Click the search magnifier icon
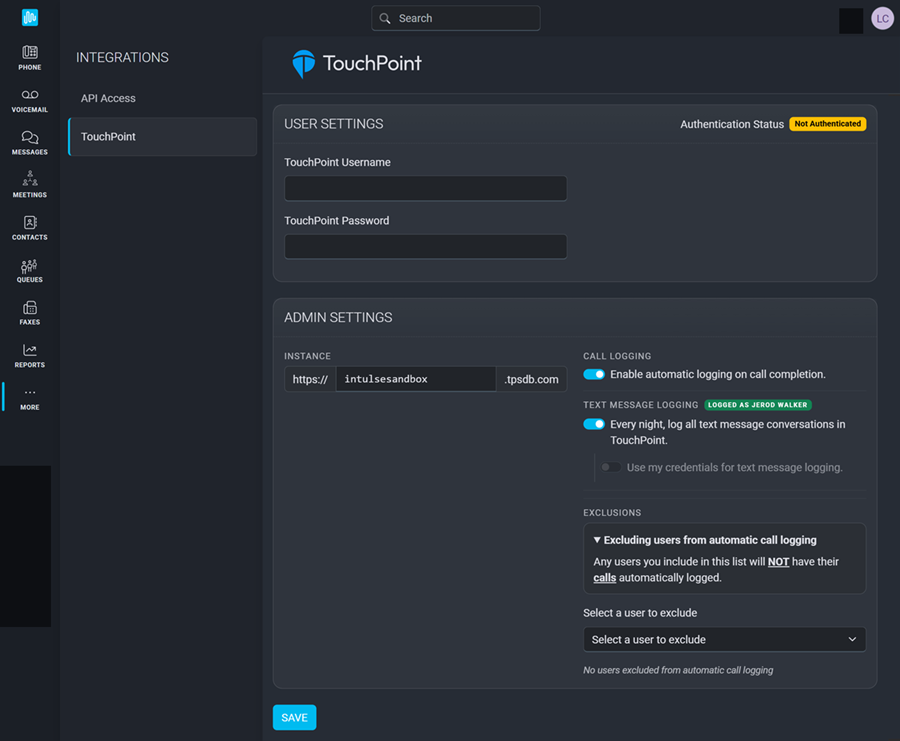This screenshot has width=900, height=741. tap(385, 18)
